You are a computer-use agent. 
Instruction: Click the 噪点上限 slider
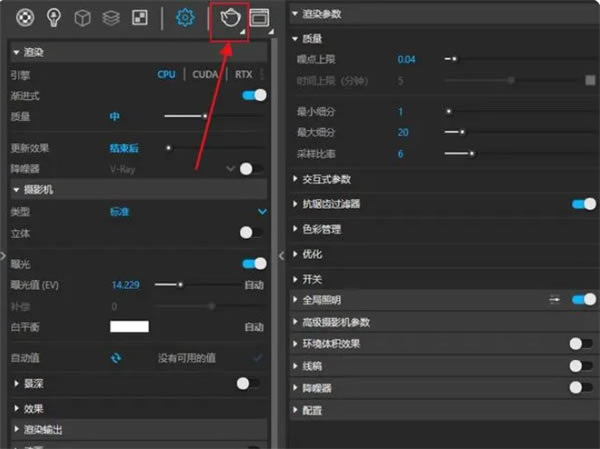point(519,59)
